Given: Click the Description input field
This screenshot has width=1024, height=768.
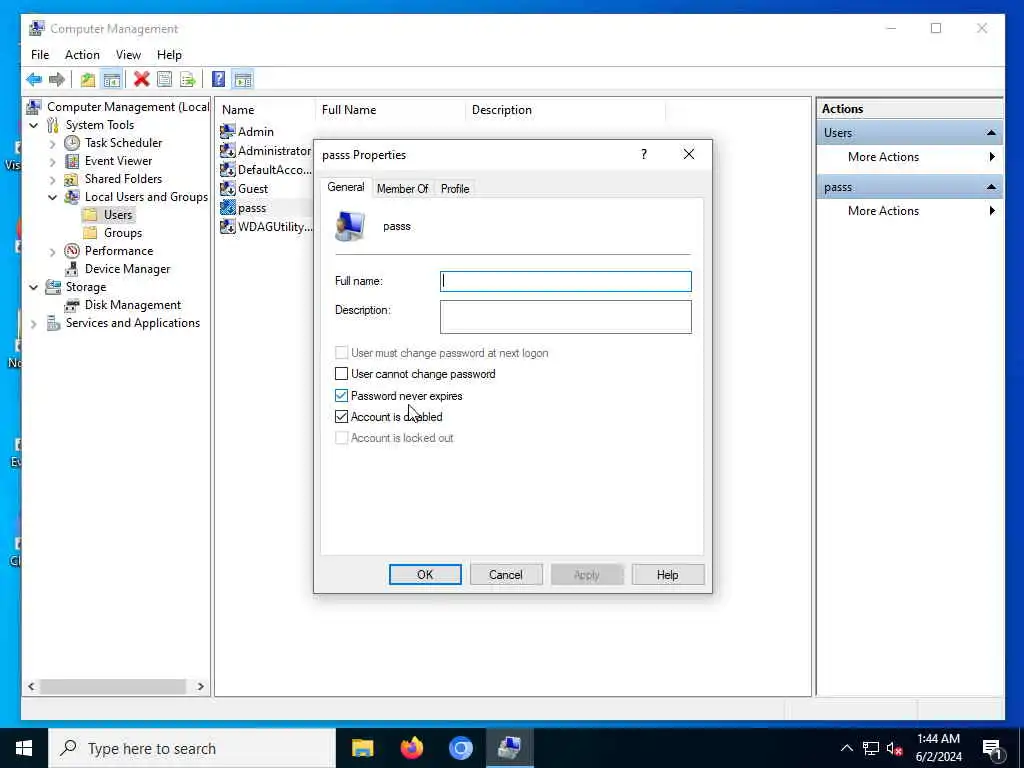Looking at the screenshot, I should [x=566, y=317].
